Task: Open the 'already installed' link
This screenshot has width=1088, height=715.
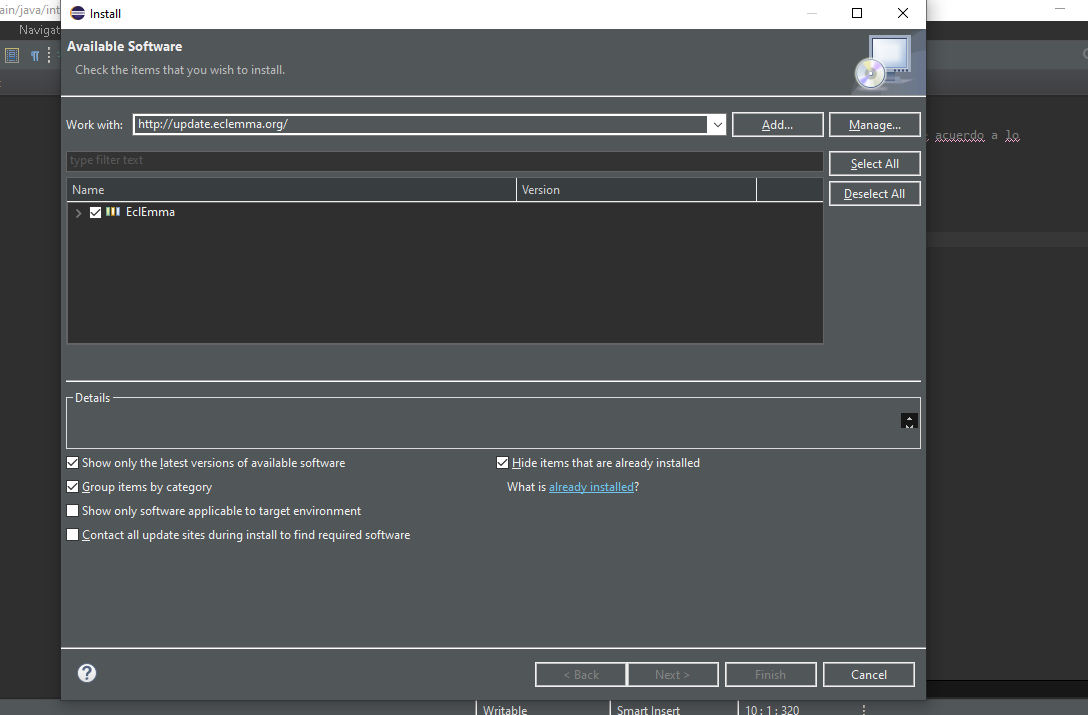Action: pyautogui.click(x=591, y=487)
